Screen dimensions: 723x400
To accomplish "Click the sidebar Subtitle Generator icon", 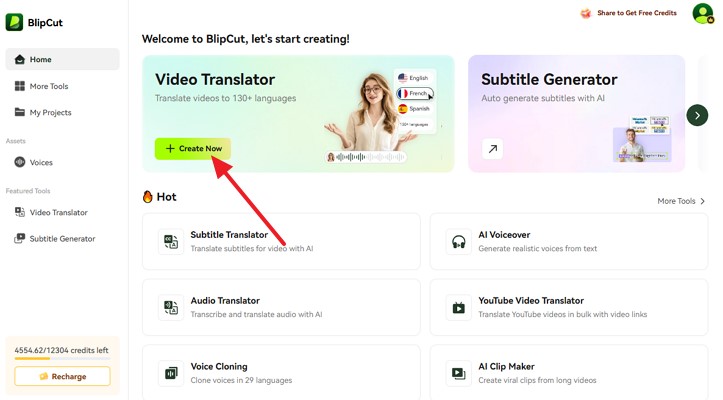I will (19, 239).
